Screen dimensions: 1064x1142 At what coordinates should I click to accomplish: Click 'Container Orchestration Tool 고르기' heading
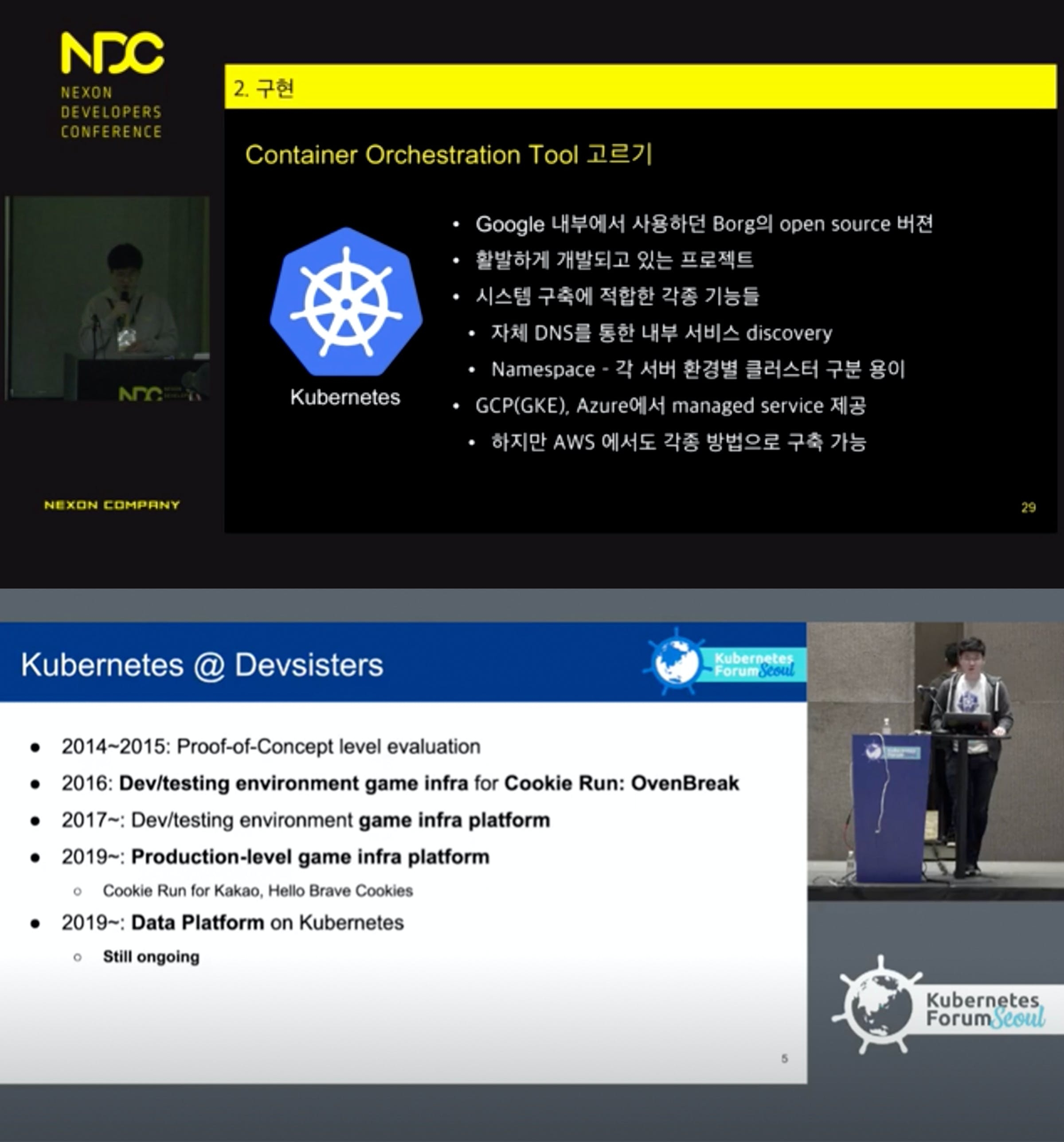tap(449, 155)
